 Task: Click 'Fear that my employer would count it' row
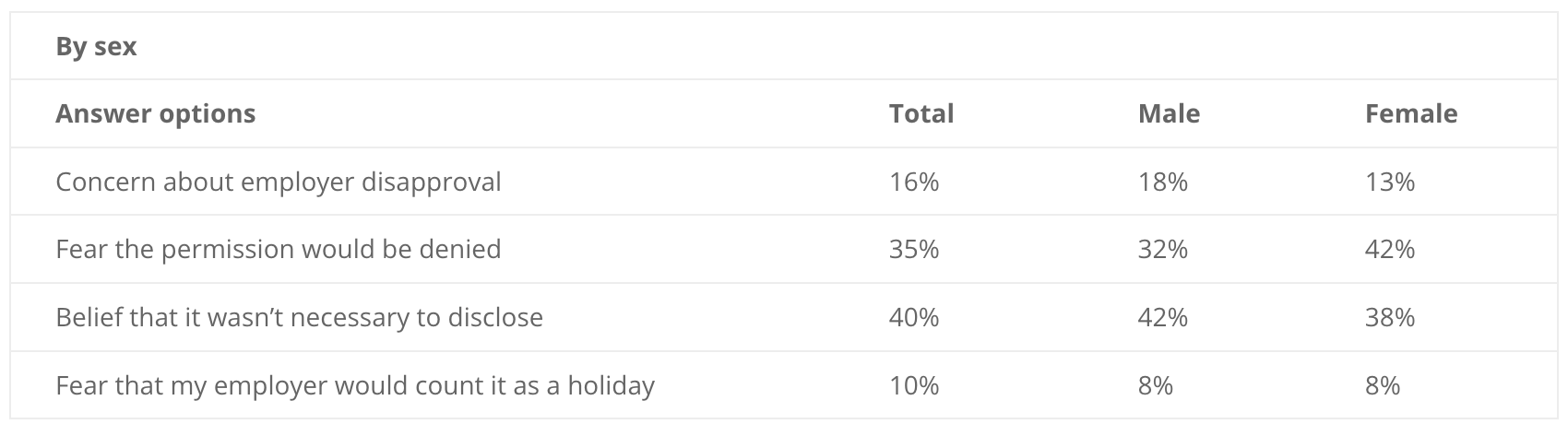784,384
